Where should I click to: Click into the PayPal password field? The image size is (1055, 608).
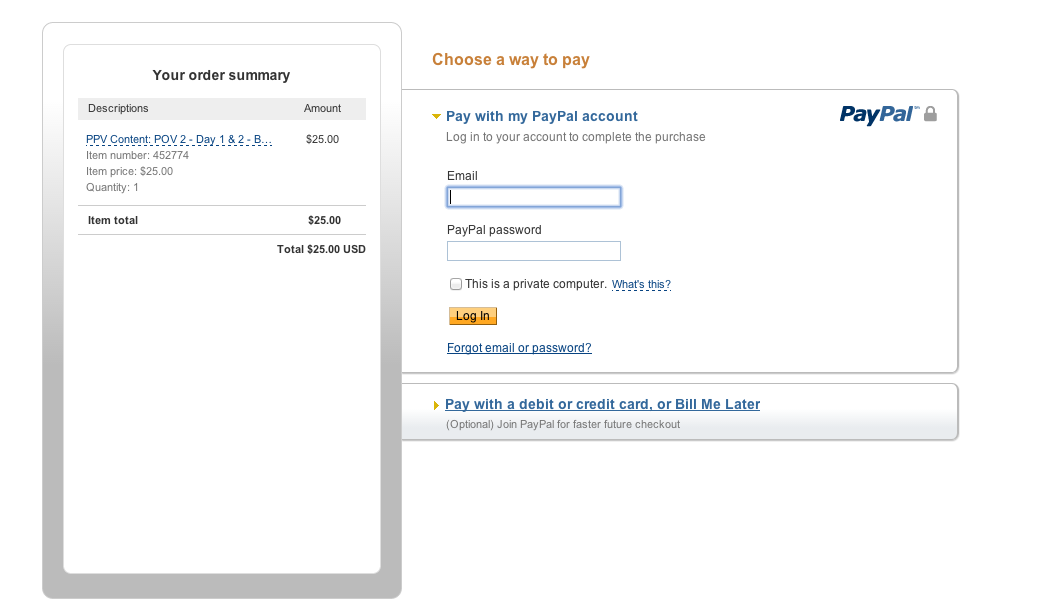point(534,251)
